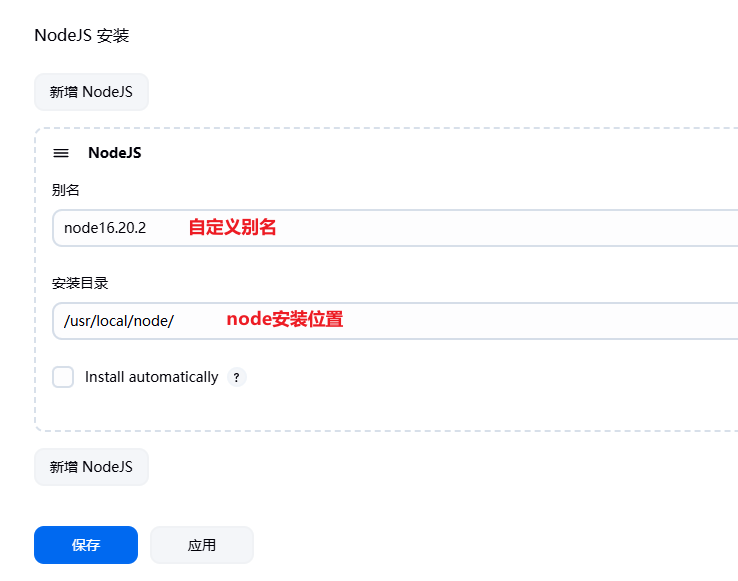The height and width of the screenshot is (581, 738).
Task: Click the bold NodeJS entry title
Action: coord(114,153)
